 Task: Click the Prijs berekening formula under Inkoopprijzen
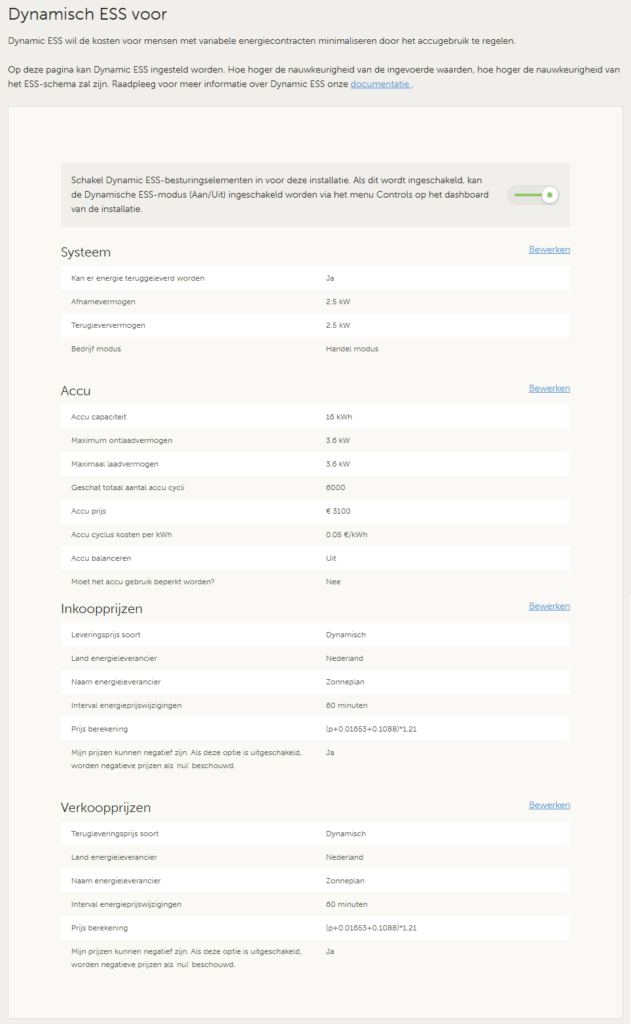(x=370, y=729)
